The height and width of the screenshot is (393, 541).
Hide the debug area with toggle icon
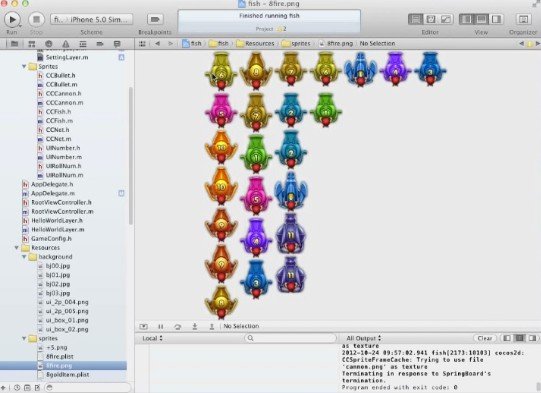click(x=144, y=326)
